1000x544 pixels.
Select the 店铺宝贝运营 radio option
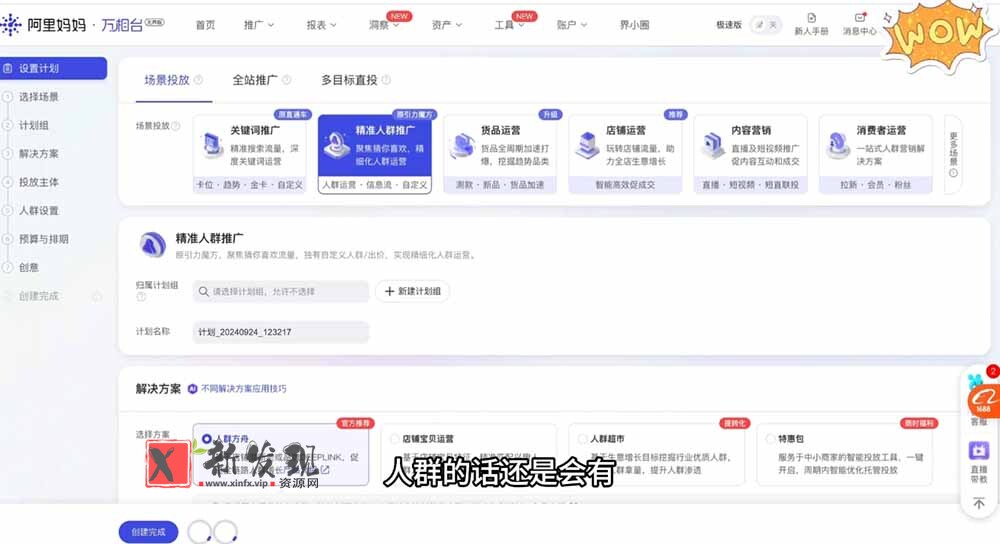[394, 439]
